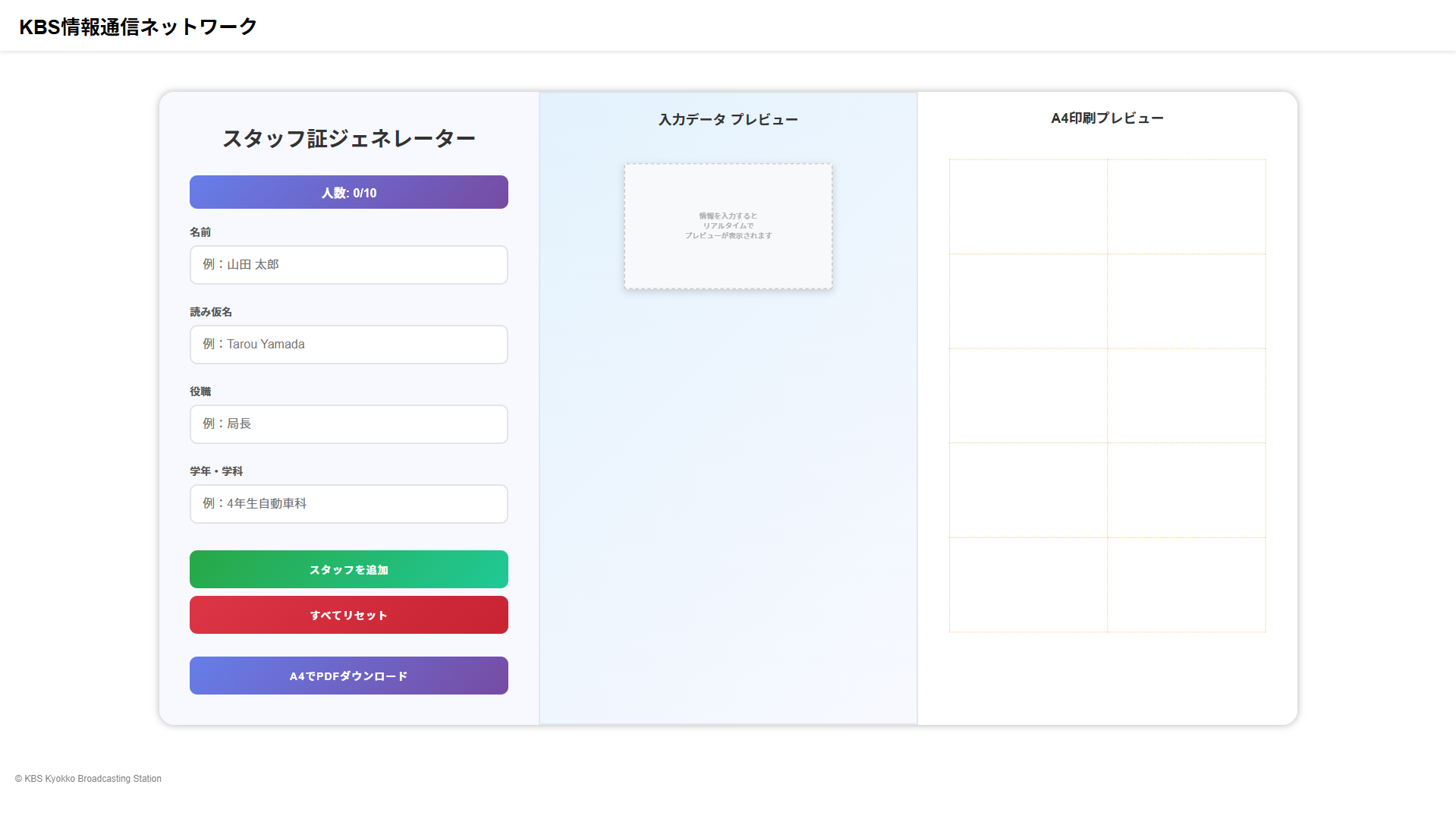Download PDF with A4でPDFダウンロード button

[348, 676]
